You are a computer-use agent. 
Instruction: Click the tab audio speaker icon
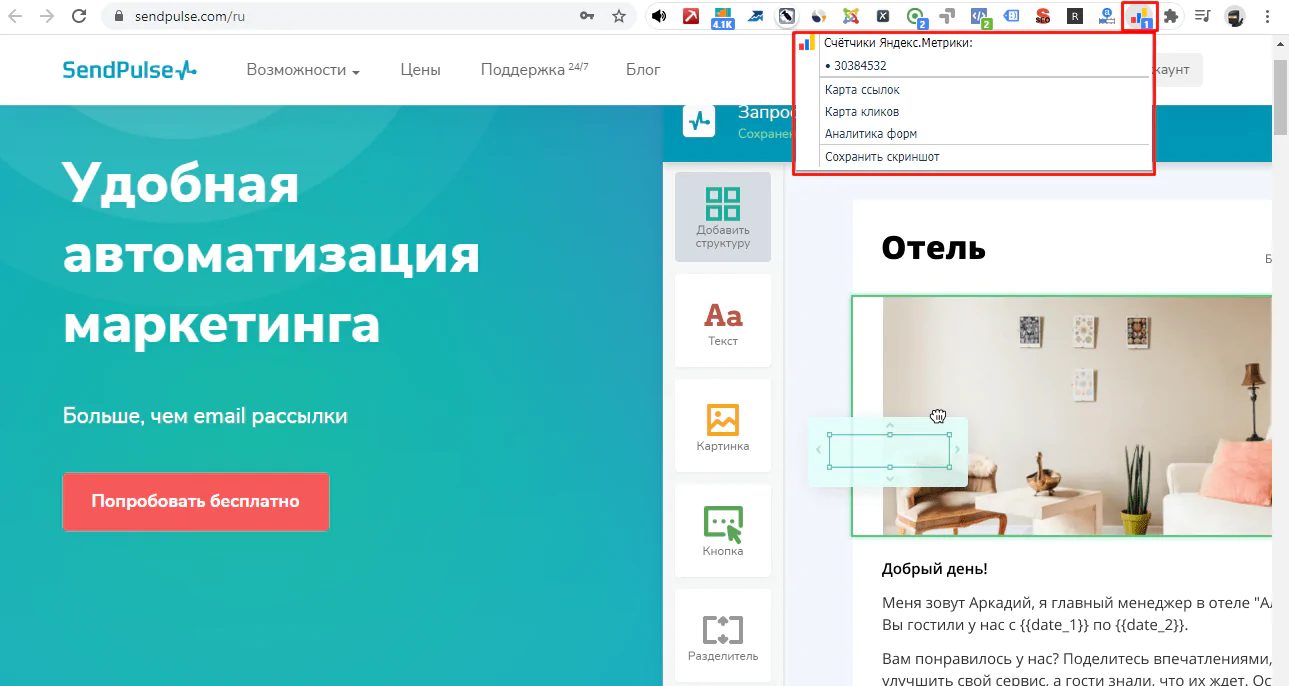coord(659,16)
